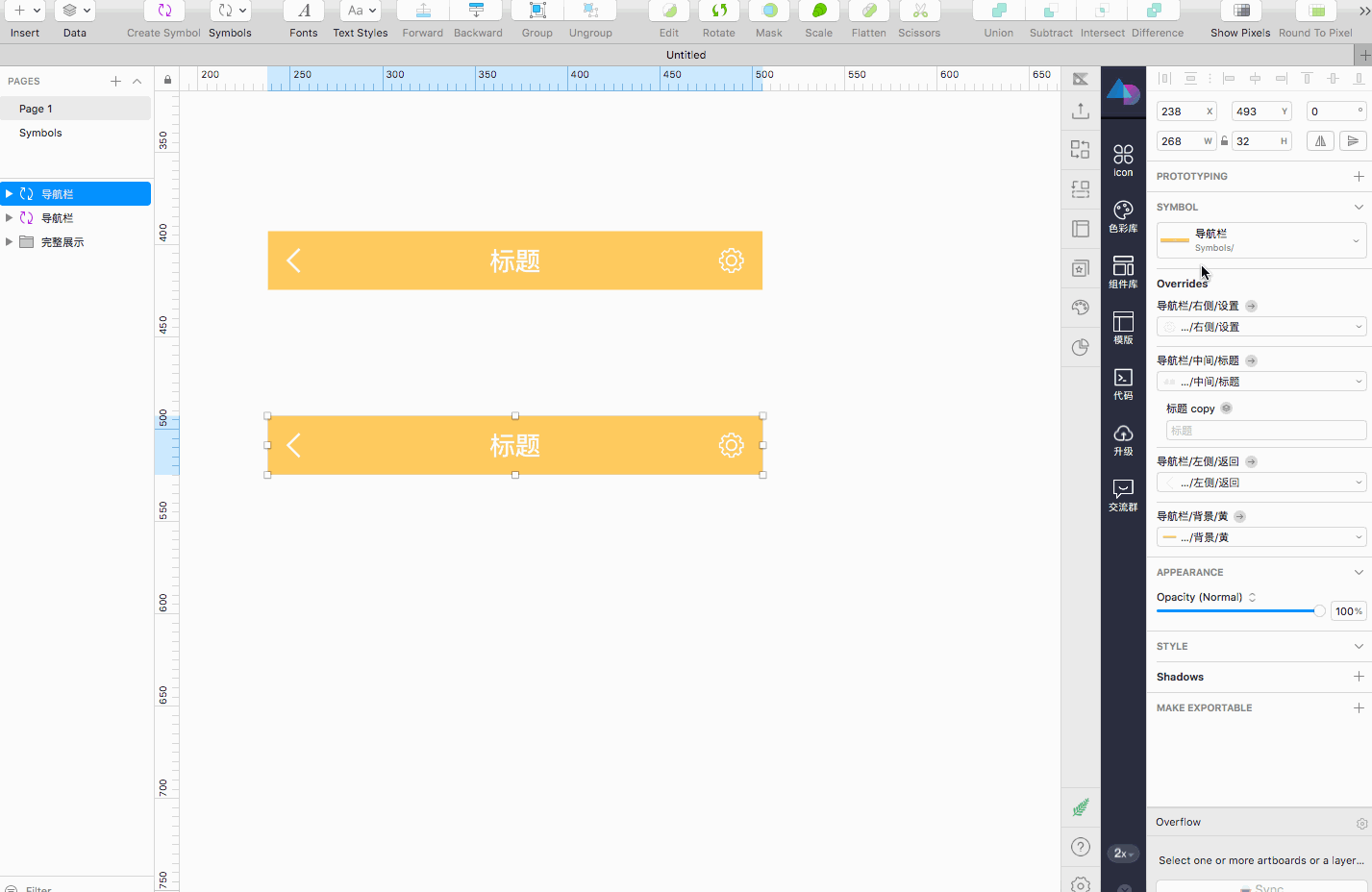Image resolution: width=1372 pixels, height=892 pixels.
Task: Click the Edit tool in the toolbar
Action: [669, 11]
